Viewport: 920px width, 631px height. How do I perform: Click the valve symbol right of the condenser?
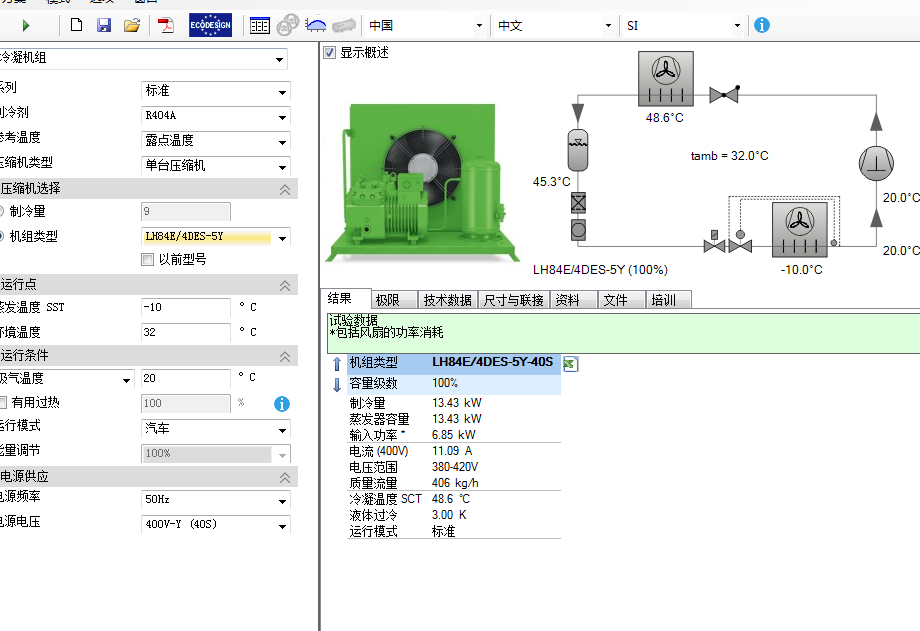(724, 93)
